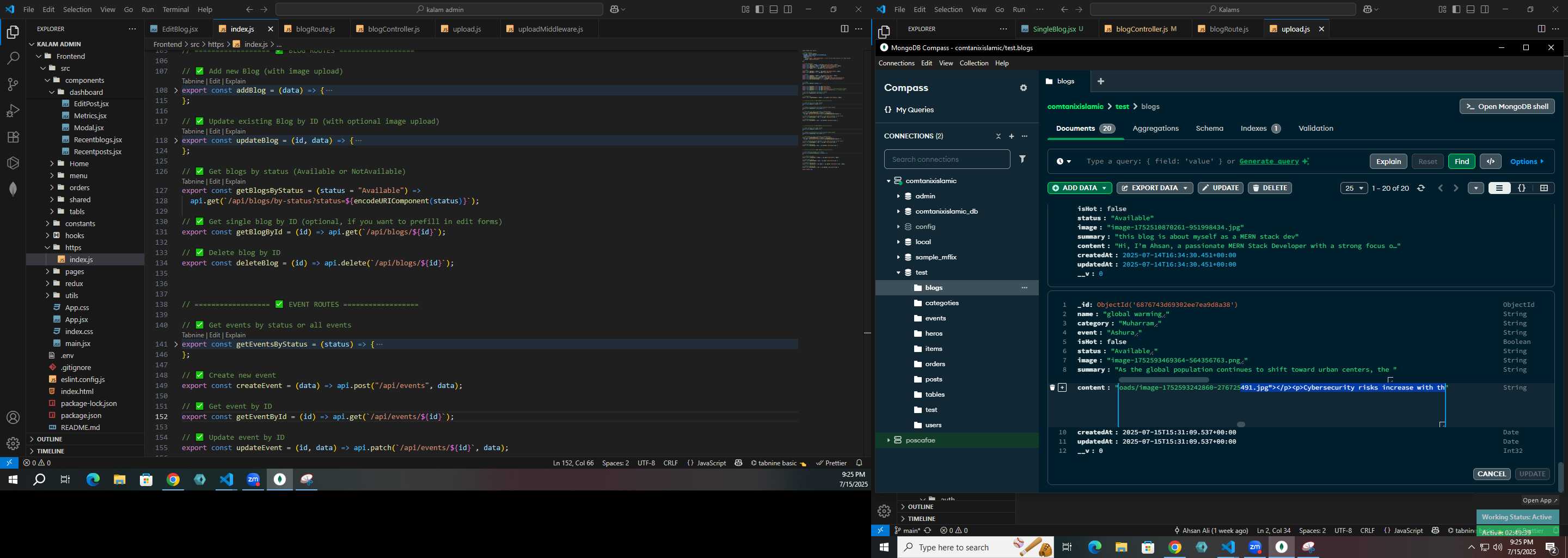
Task: Open Accounts icon in left VS Code activity bar
Action: (13, 418)
